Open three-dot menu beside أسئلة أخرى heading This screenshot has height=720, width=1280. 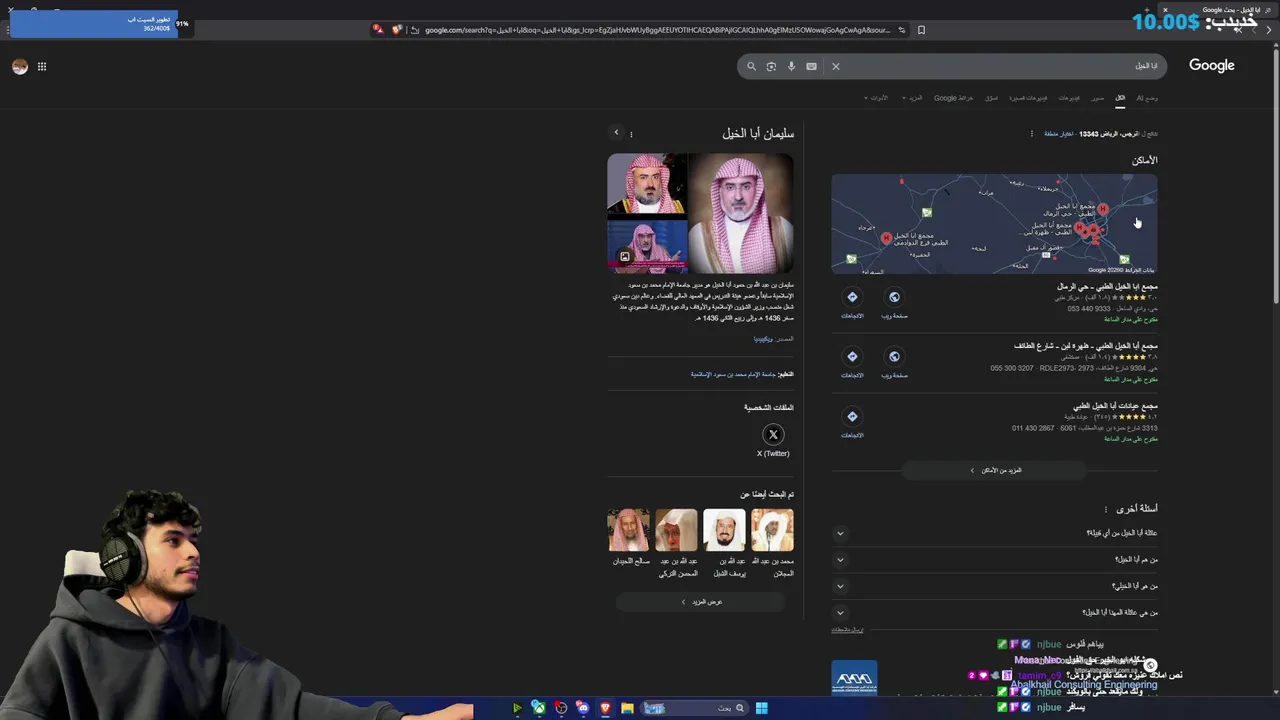click(1105, 509)
